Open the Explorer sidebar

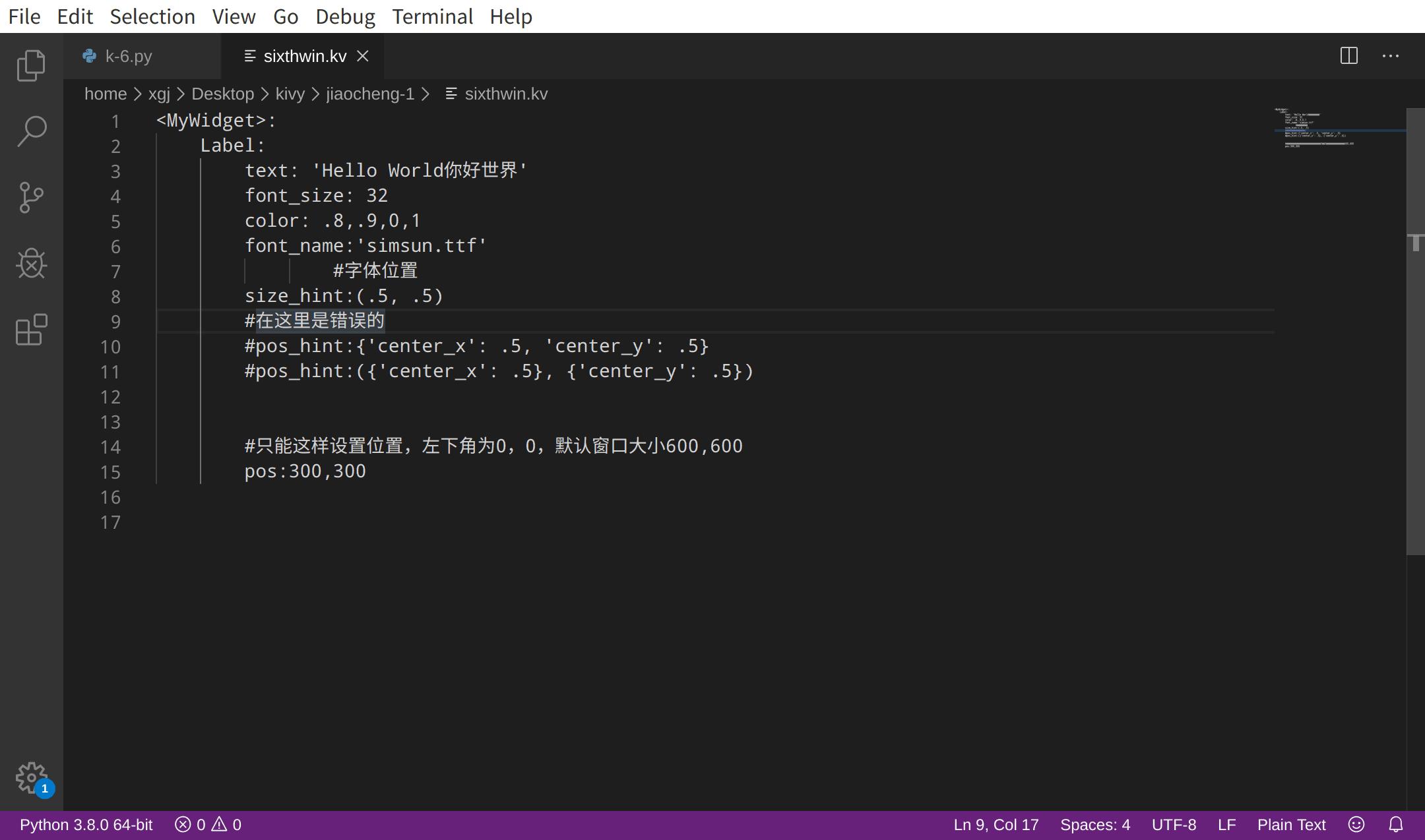coord(31,65)
